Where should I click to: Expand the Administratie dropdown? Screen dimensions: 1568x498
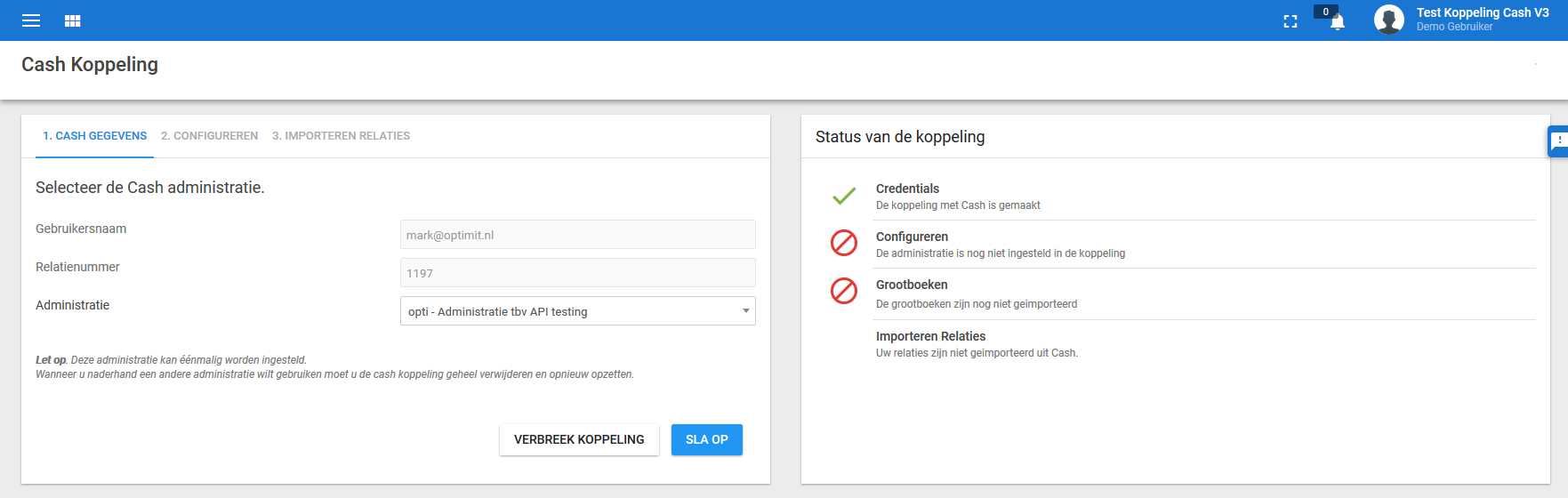point(578,311)
